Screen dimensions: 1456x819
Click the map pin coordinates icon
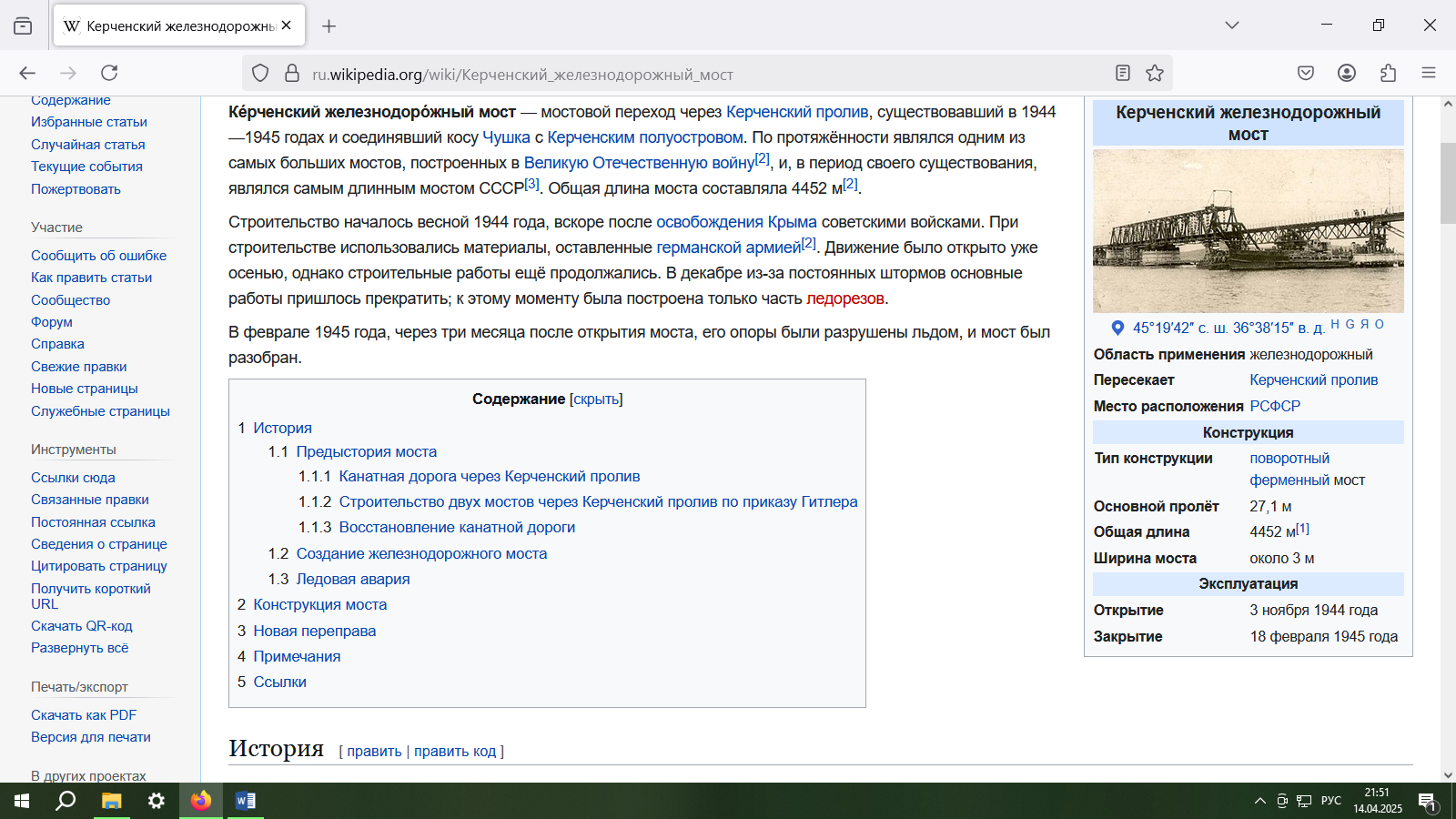1117,328
